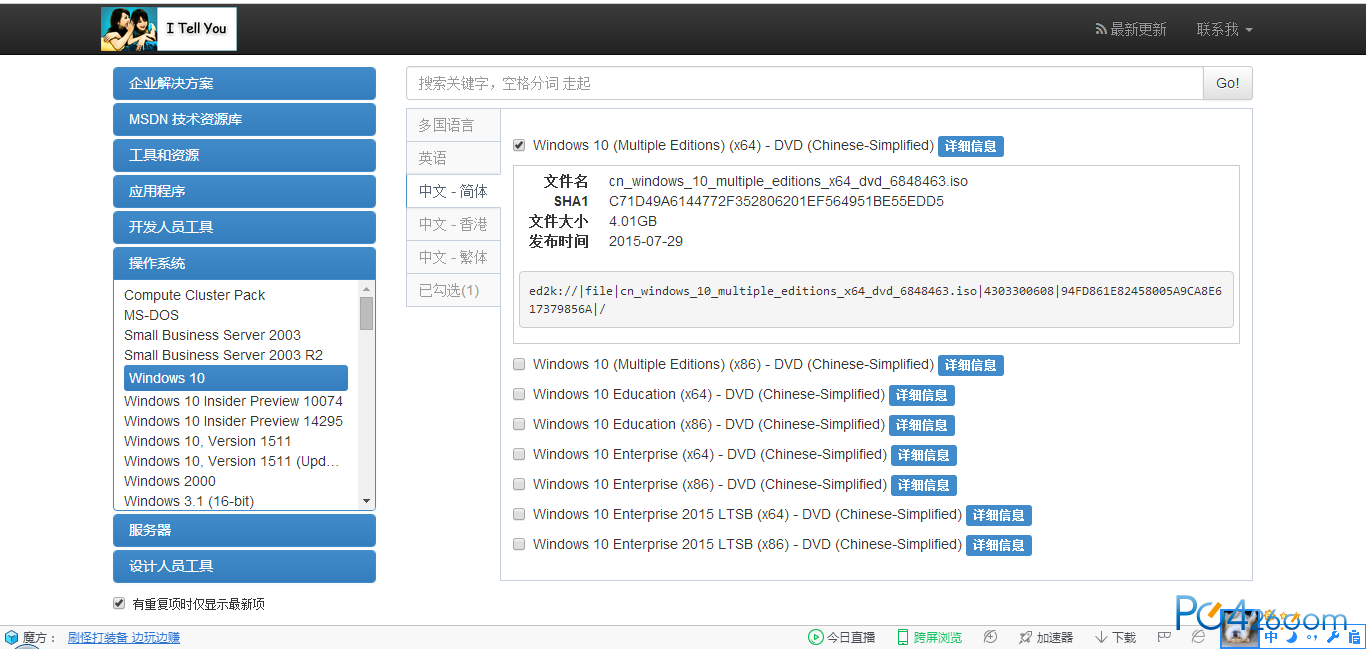Select Windows 10 in the OS list
1366x649 pixels.
click(236, 378)
